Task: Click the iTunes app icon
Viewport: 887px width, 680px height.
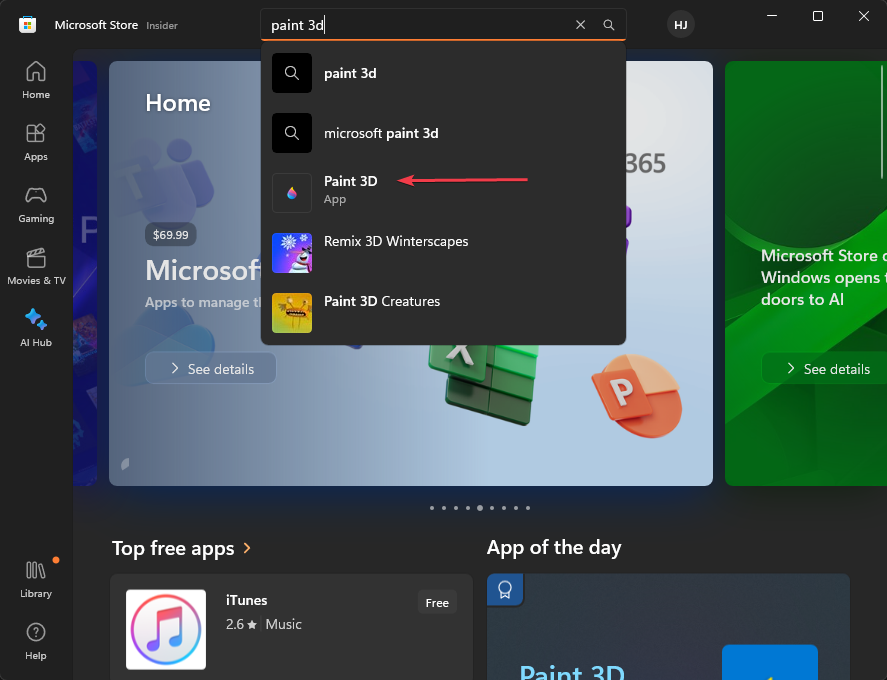Action: (166, 630)
